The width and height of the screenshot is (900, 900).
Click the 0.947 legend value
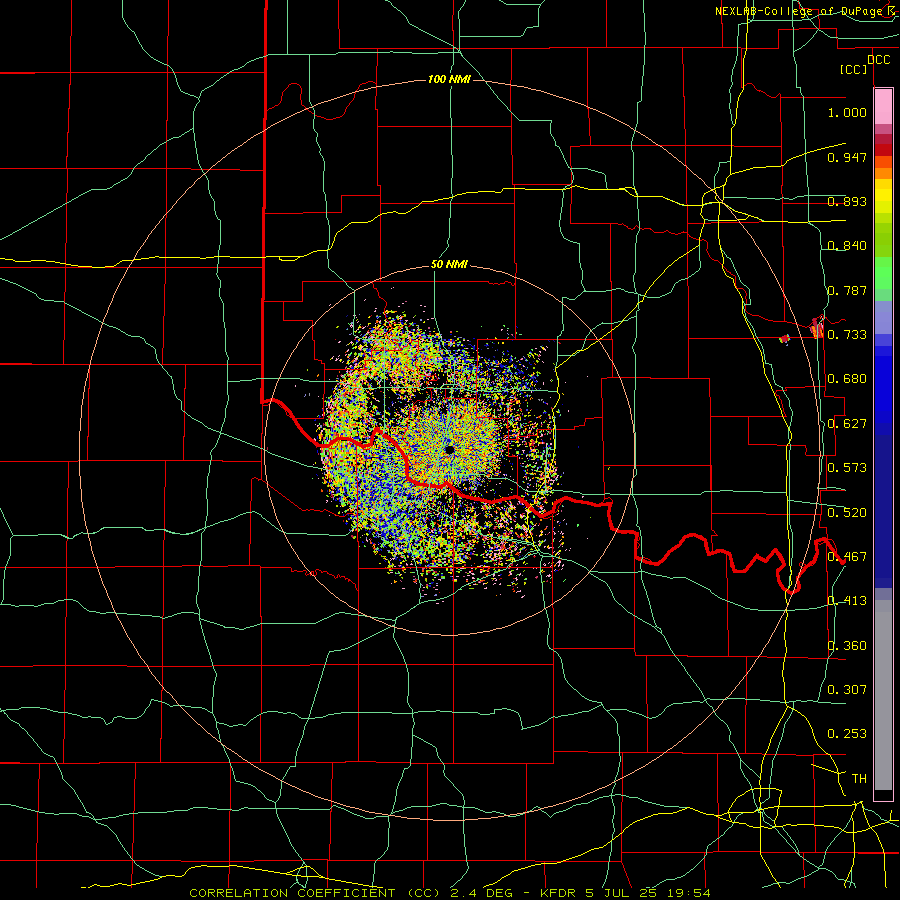(x=847, y=157)
